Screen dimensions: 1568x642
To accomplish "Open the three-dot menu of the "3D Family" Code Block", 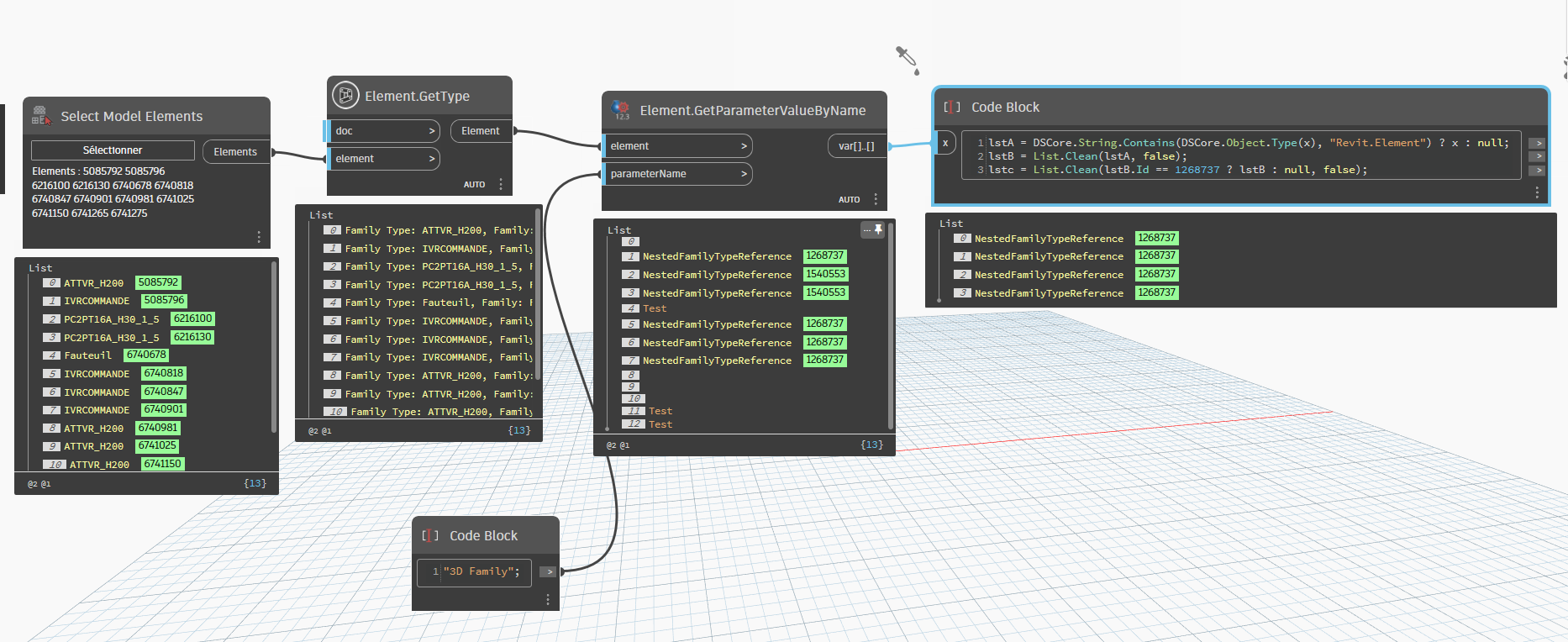I will [548, 599].
